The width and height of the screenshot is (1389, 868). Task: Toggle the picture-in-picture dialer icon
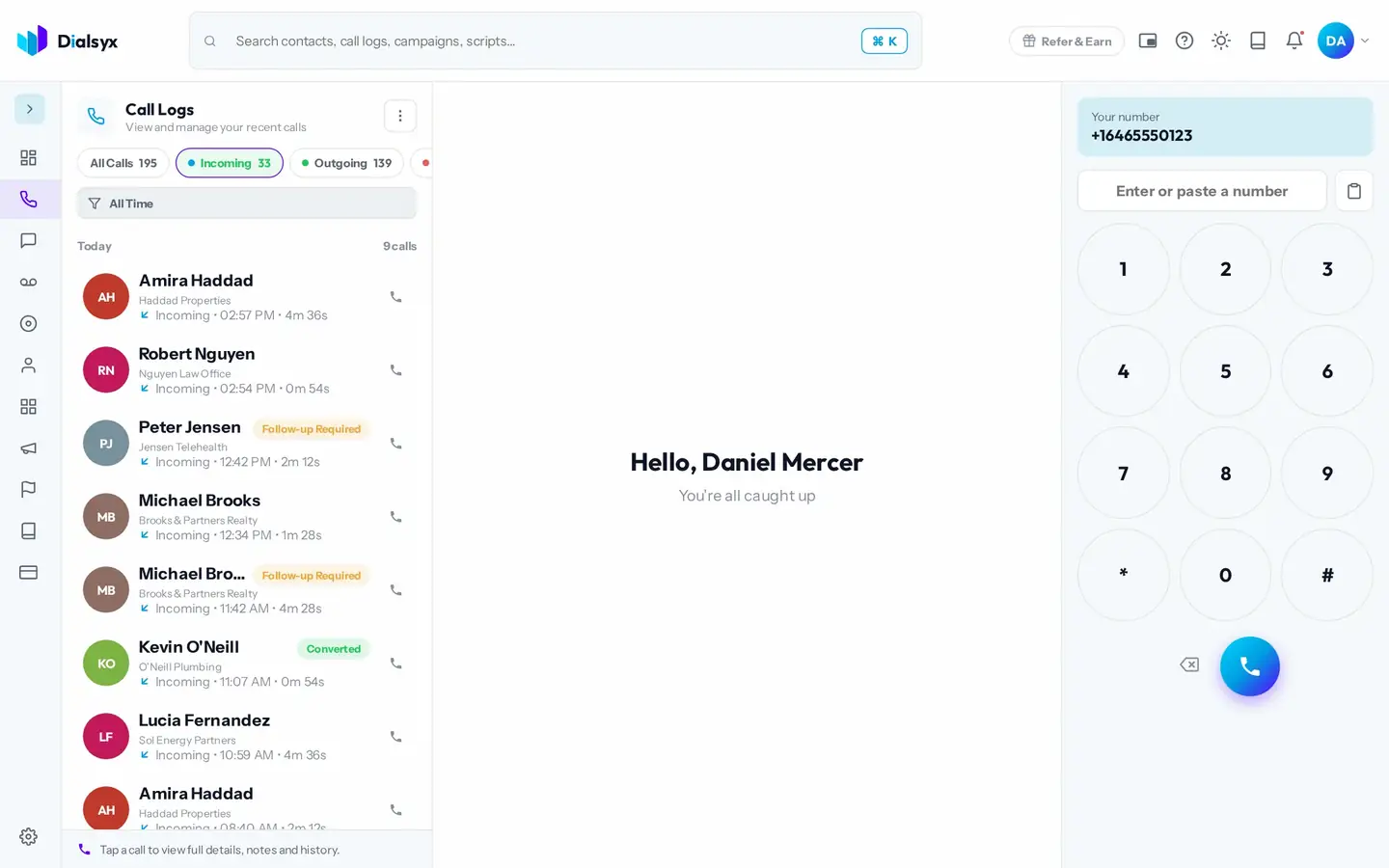tap(1148, 41)
